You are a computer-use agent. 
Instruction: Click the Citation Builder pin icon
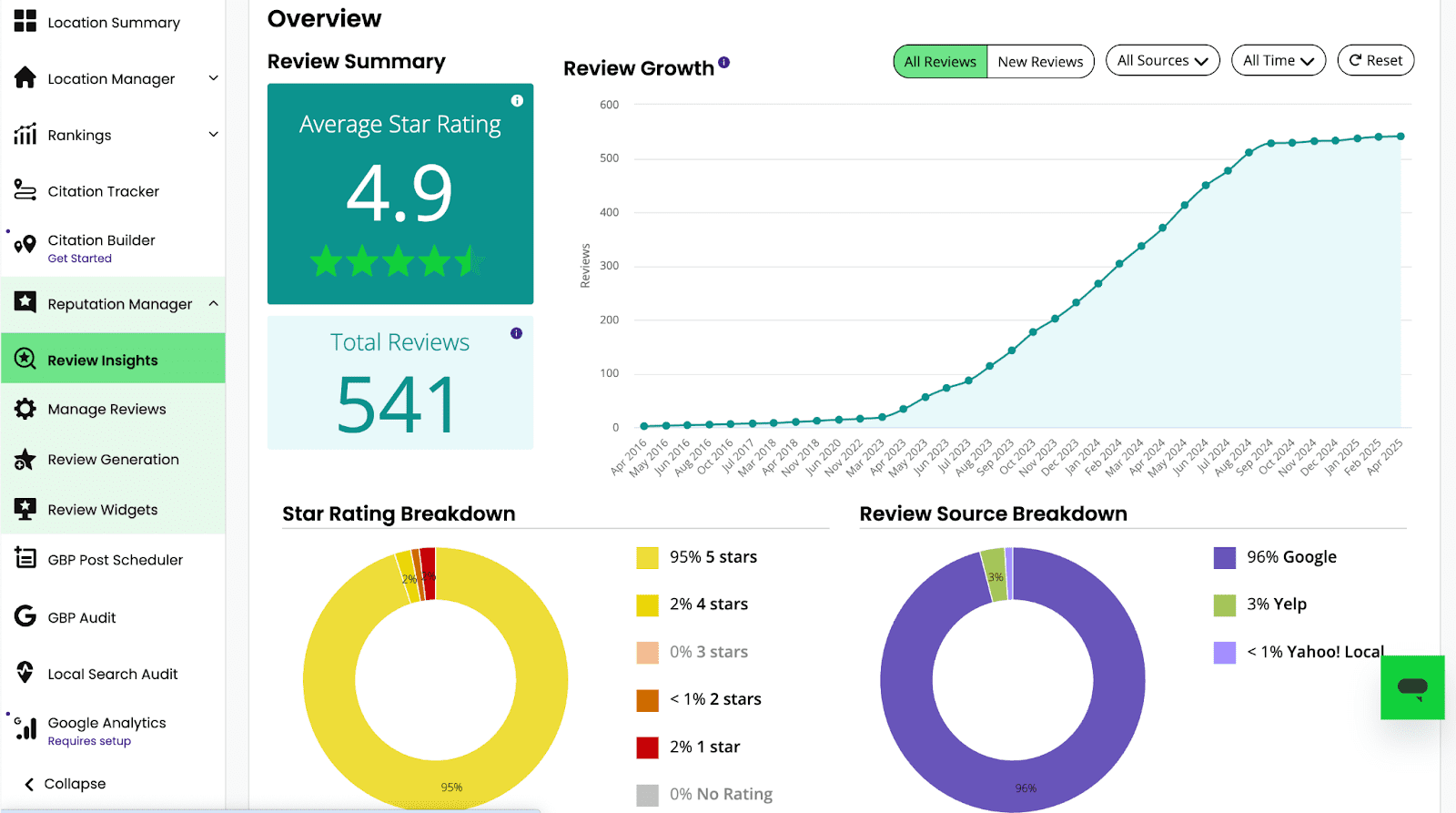[25, 243]
